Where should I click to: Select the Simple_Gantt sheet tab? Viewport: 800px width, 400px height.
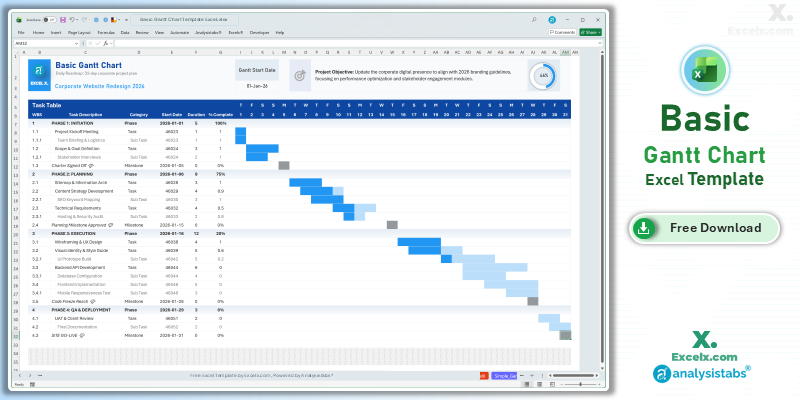(505, 376)
